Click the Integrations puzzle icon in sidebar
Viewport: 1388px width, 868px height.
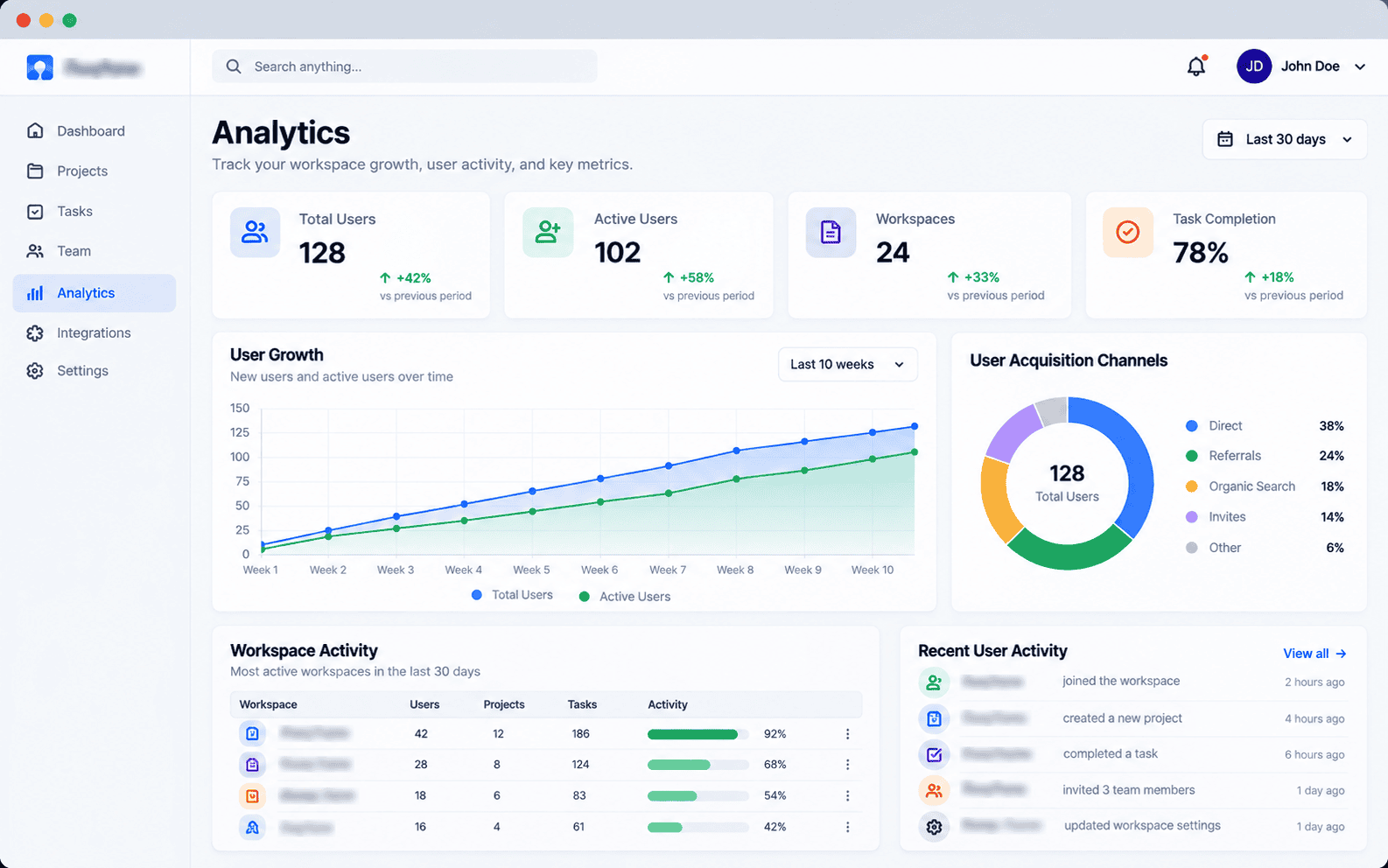[x=35, y=333]
